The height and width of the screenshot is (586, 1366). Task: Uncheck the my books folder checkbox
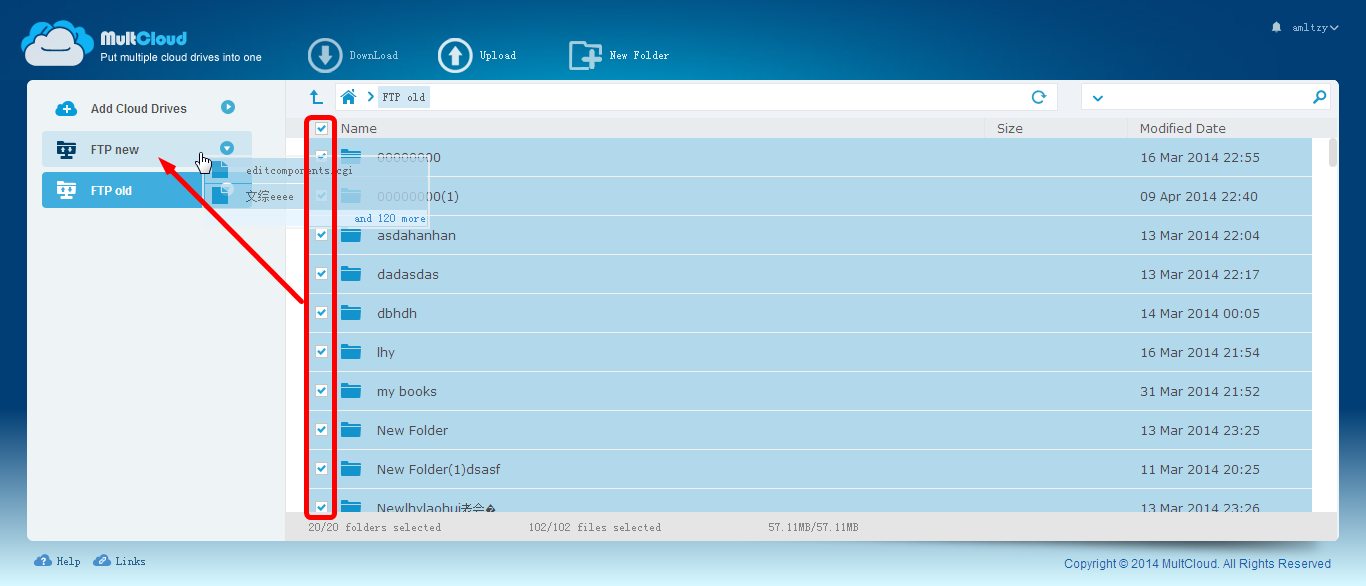[321, 391]
